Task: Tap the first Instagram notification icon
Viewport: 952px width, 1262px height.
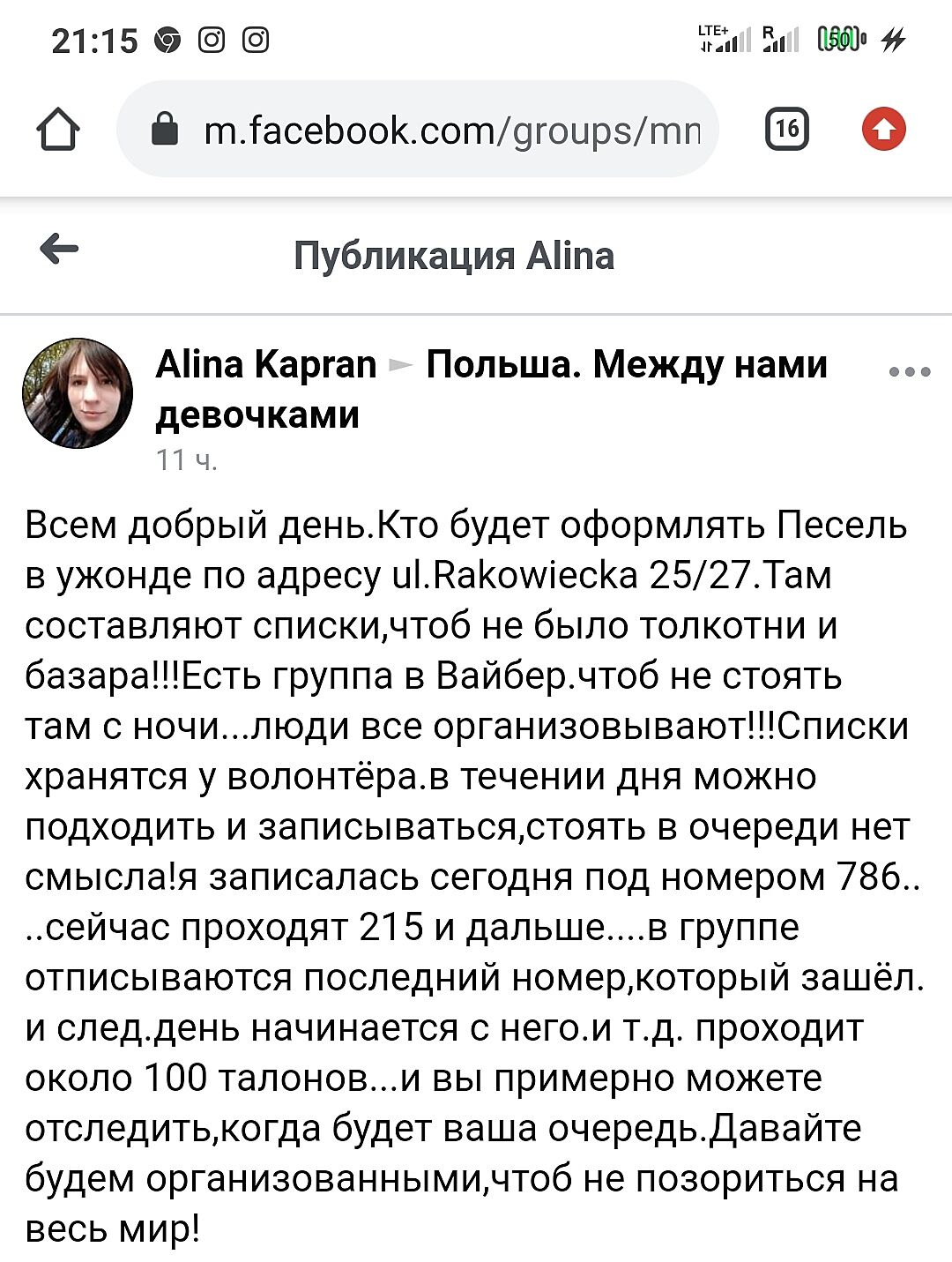Action: 212,41
